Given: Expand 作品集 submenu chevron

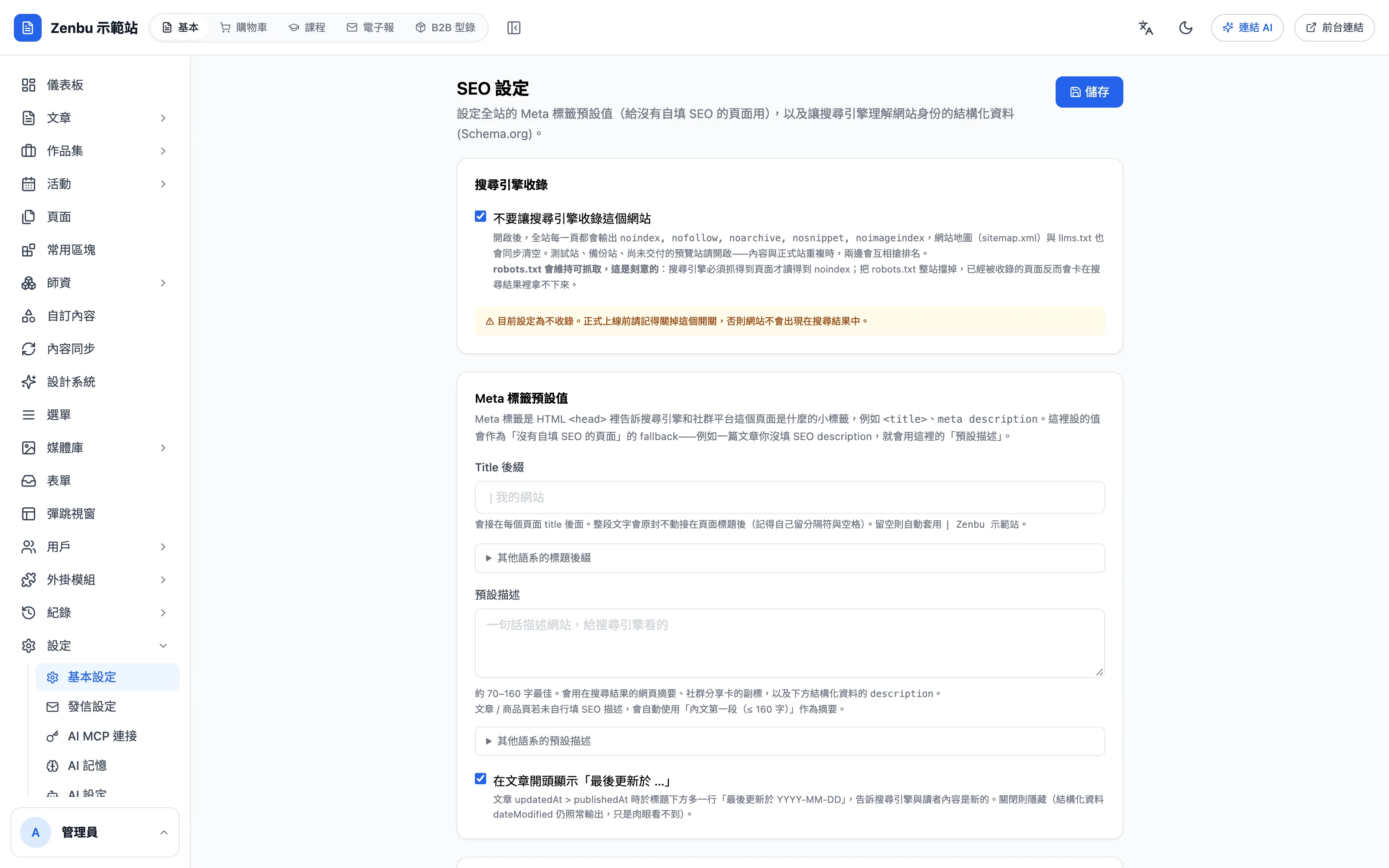Looking at the screenshot, I should click(x=163, y=151).
